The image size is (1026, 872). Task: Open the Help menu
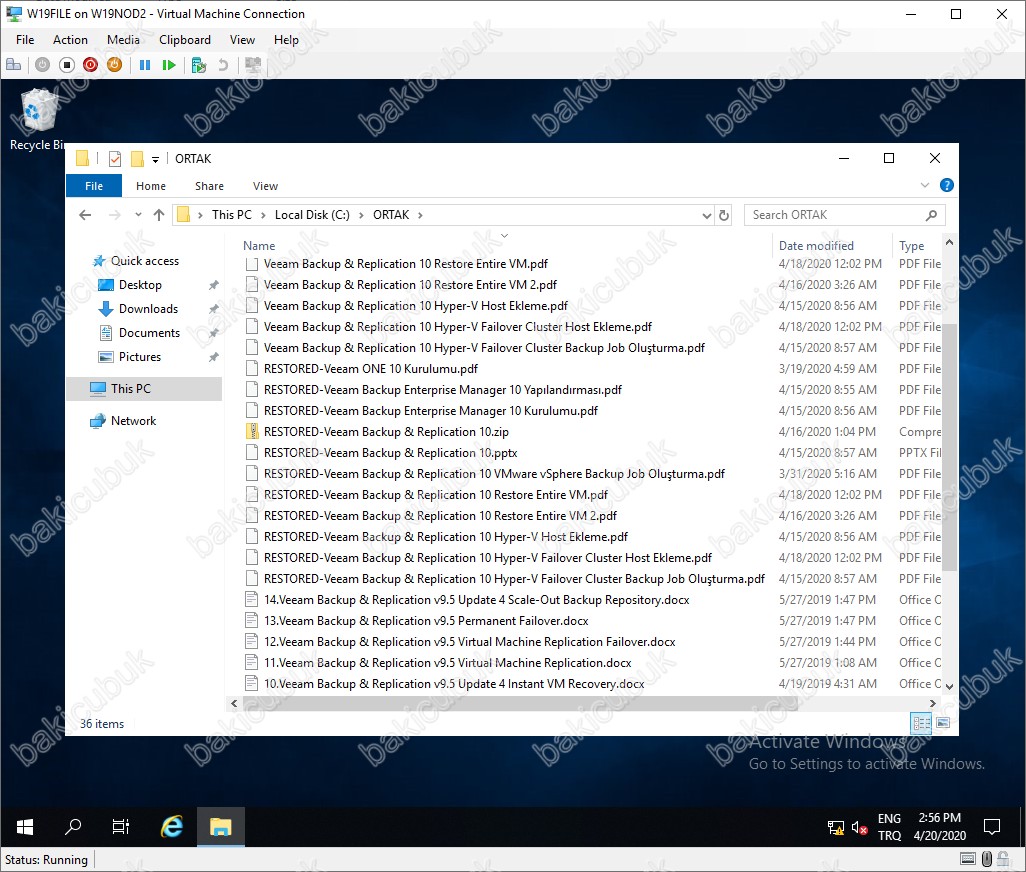pyautogui.click(x=286, y=40)
